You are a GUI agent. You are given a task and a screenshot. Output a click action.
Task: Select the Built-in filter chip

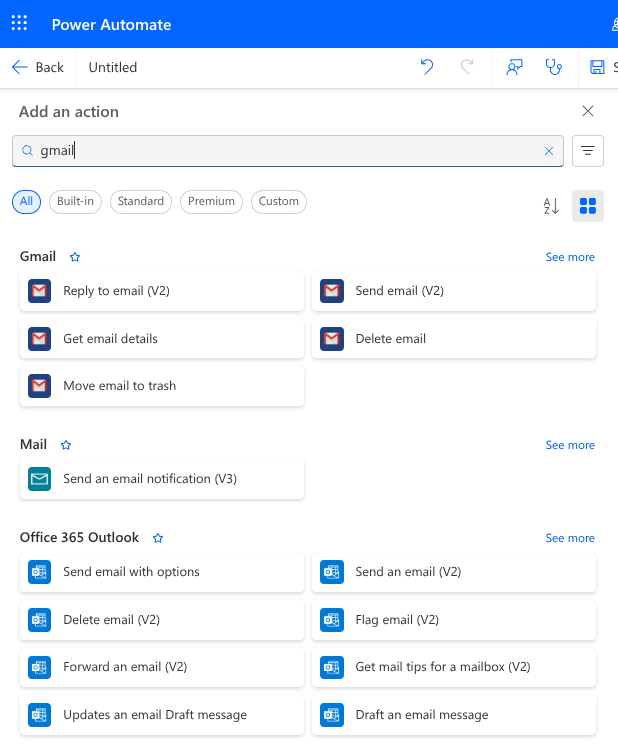75,201
